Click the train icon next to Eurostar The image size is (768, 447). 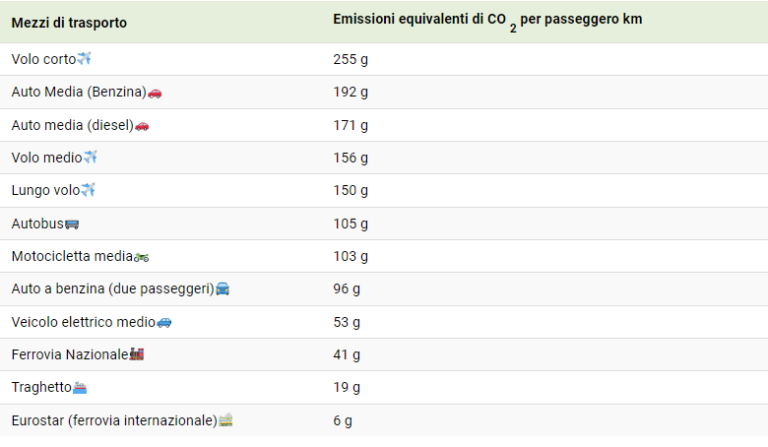(225, 420)
